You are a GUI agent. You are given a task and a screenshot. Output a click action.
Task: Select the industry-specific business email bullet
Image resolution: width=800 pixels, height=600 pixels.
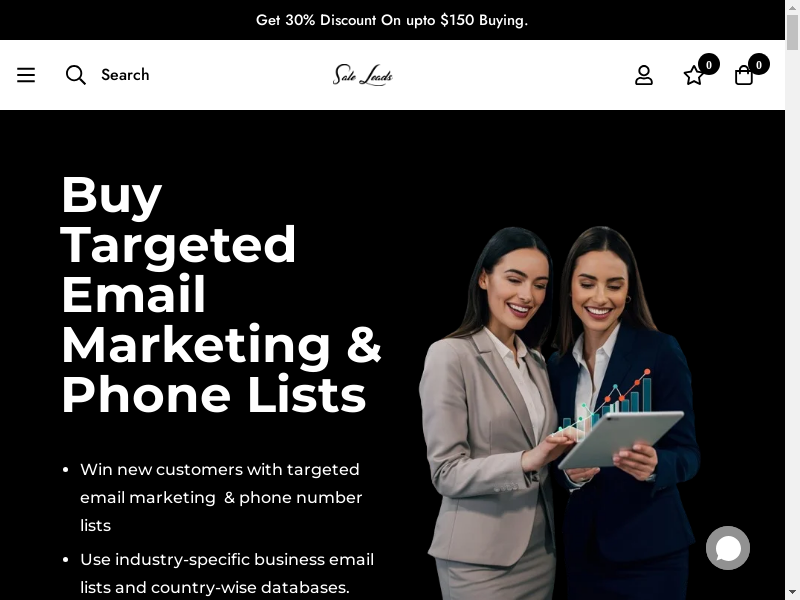pyautogui.click(x=227, y=573)
